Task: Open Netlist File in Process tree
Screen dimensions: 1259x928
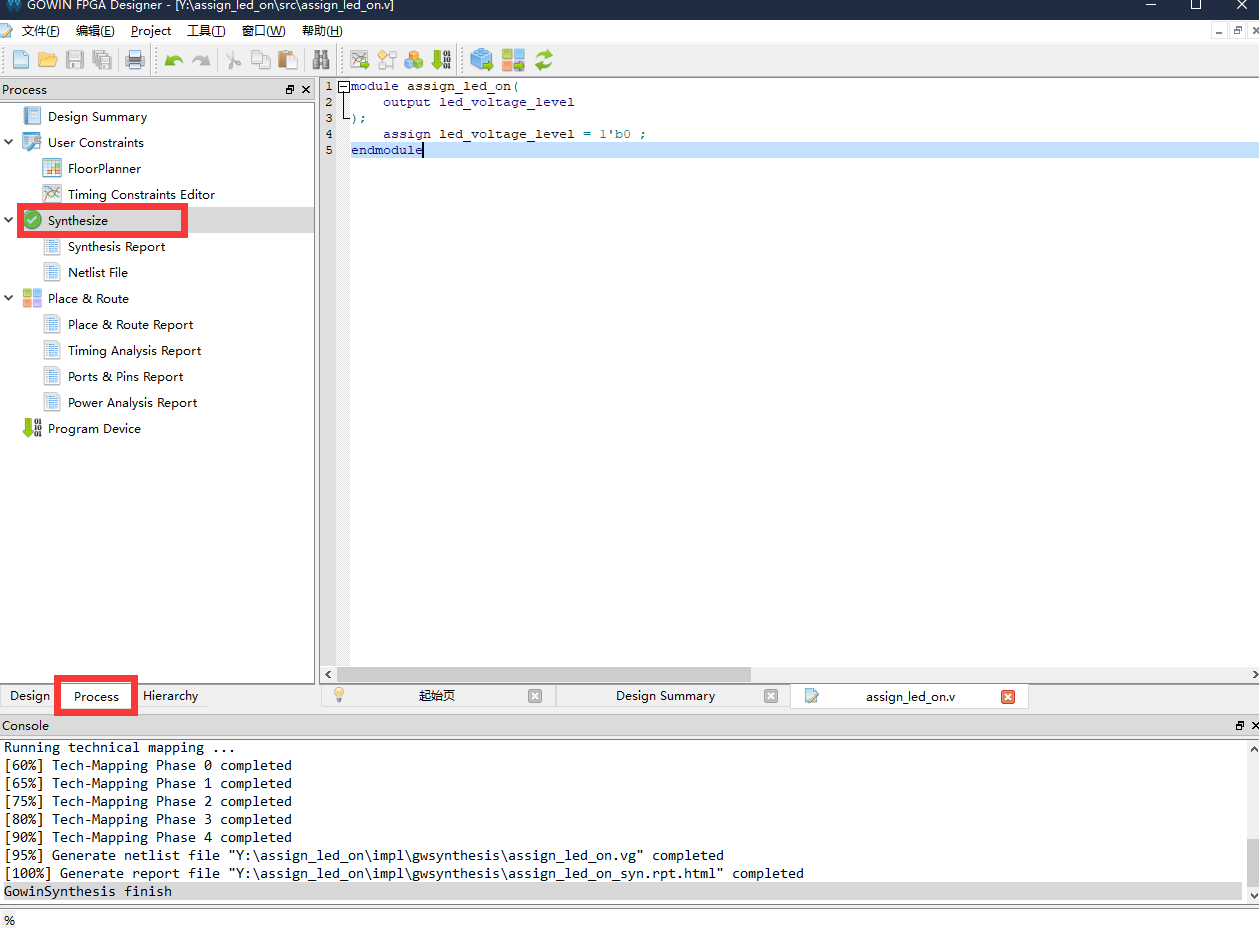Action: tap(98, 273)
